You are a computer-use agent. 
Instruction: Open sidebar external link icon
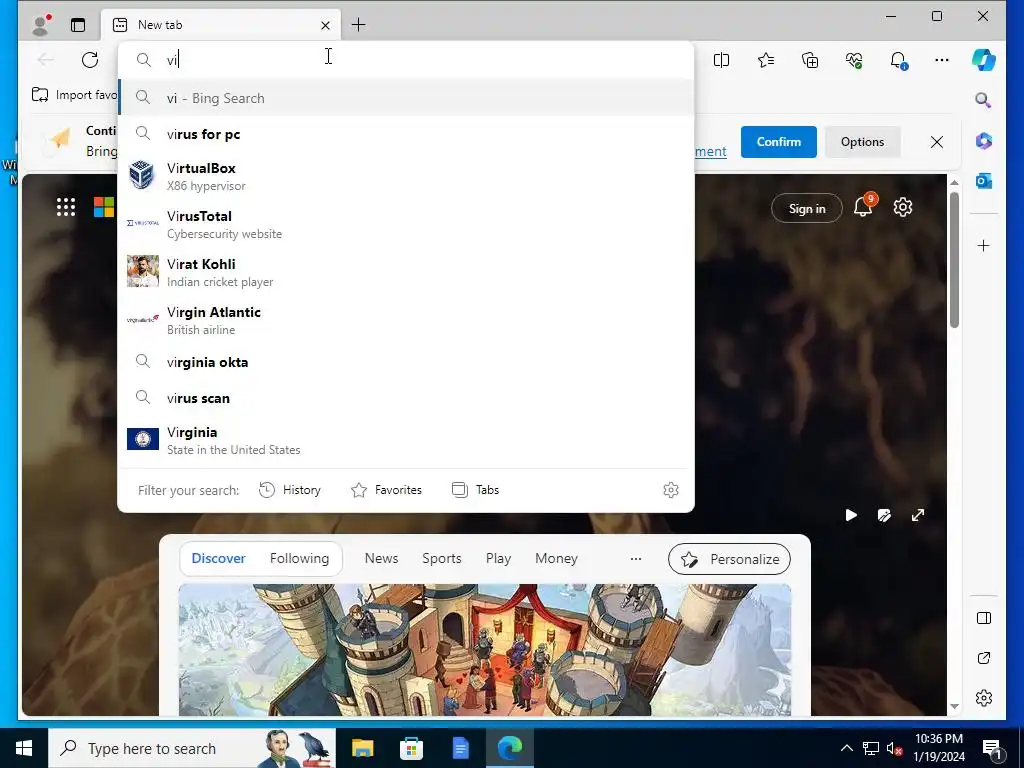(984, 658)
